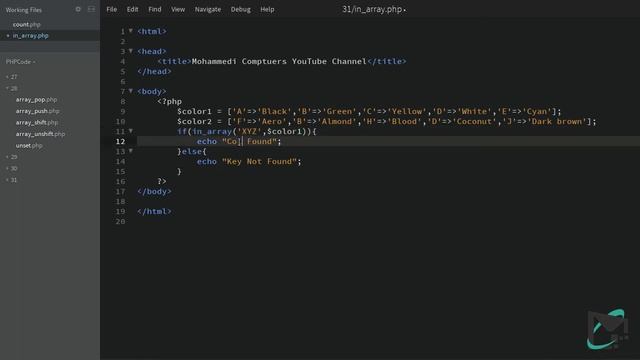The width and height of the screenshot is (640, 360).
Task: Click the split view icon beside Working Files
Action: click(91, 9)
